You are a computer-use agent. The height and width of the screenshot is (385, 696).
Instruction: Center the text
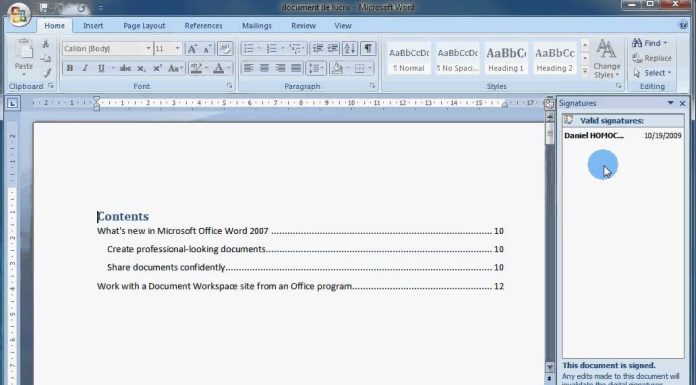pos(265,68)
